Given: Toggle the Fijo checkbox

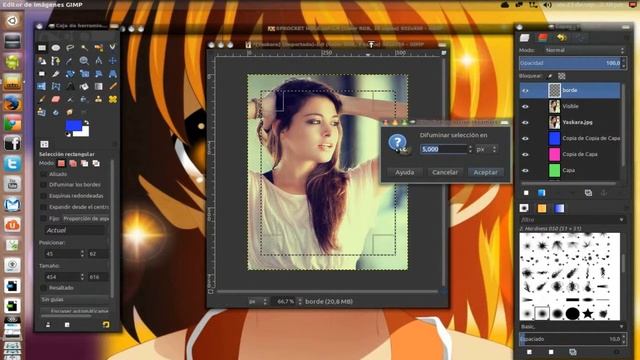Looking at the screenshot, I should pyautogui.click(x=43, y=219).
